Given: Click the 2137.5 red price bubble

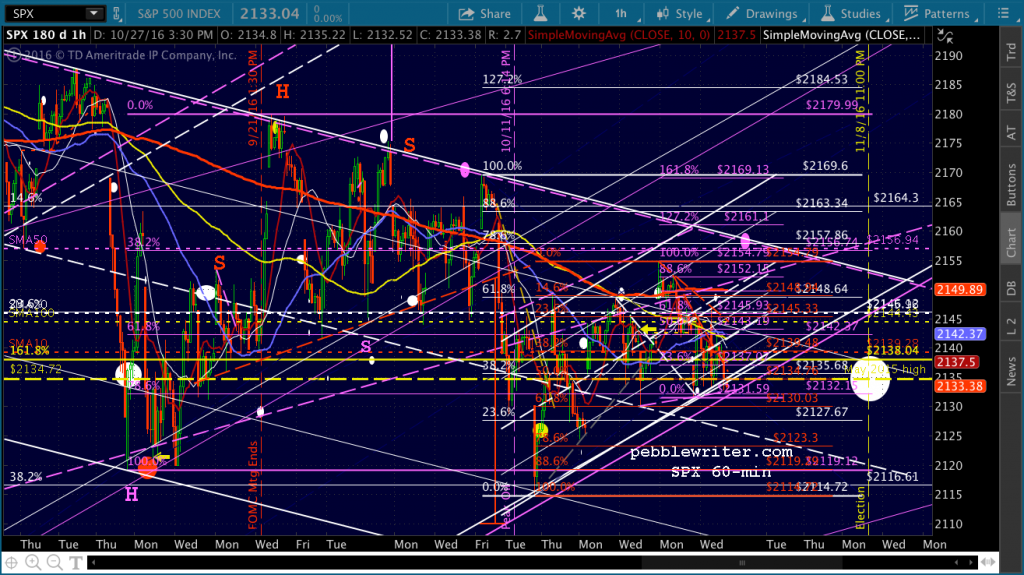Looking at the screenshot, I should pyautogui.click(x=957, y=362).
